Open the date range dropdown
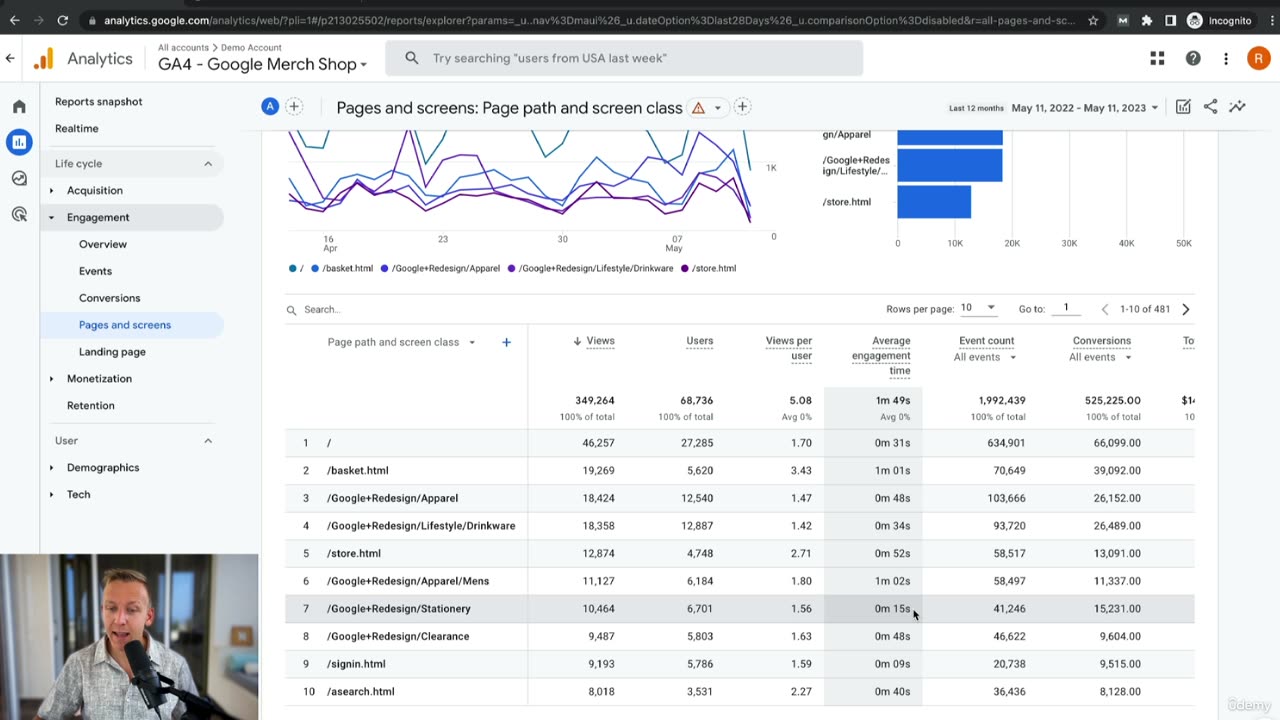The width and height of the screenshot is (1280, 720). tap(1084, 108)
